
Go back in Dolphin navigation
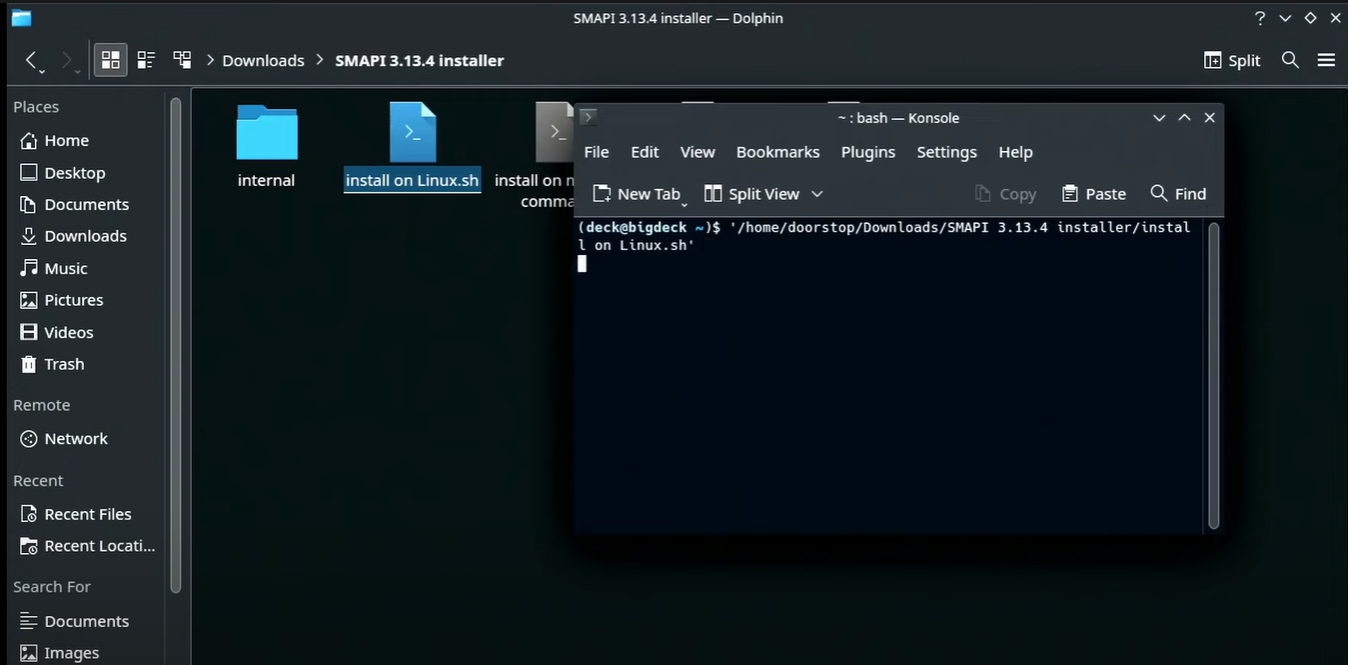coord(32,60)
